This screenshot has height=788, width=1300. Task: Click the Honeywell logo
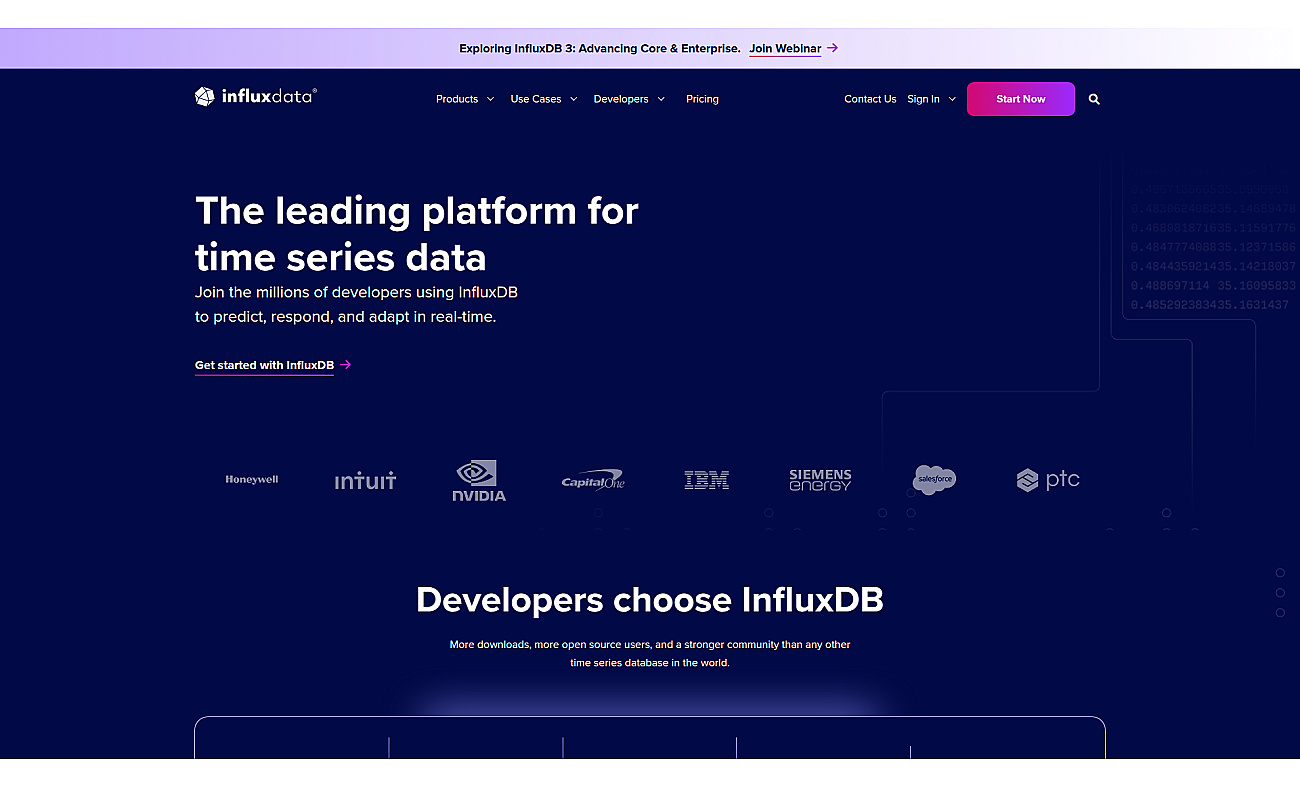pos(252,479)
